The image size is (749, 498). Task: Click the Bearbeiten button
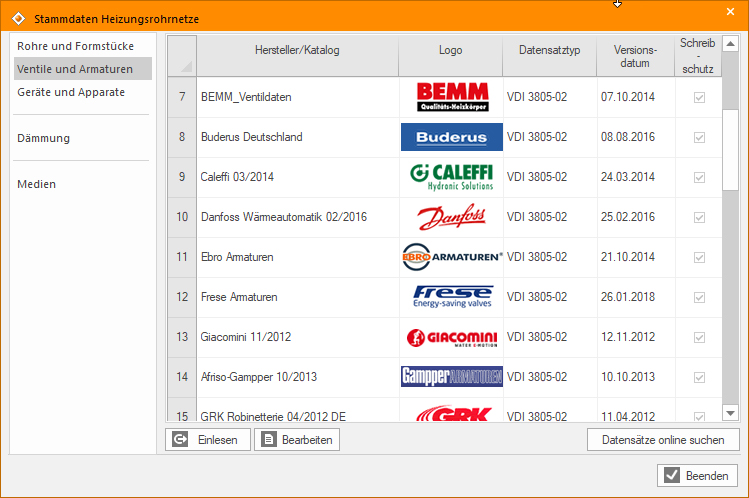coord(297,439)
